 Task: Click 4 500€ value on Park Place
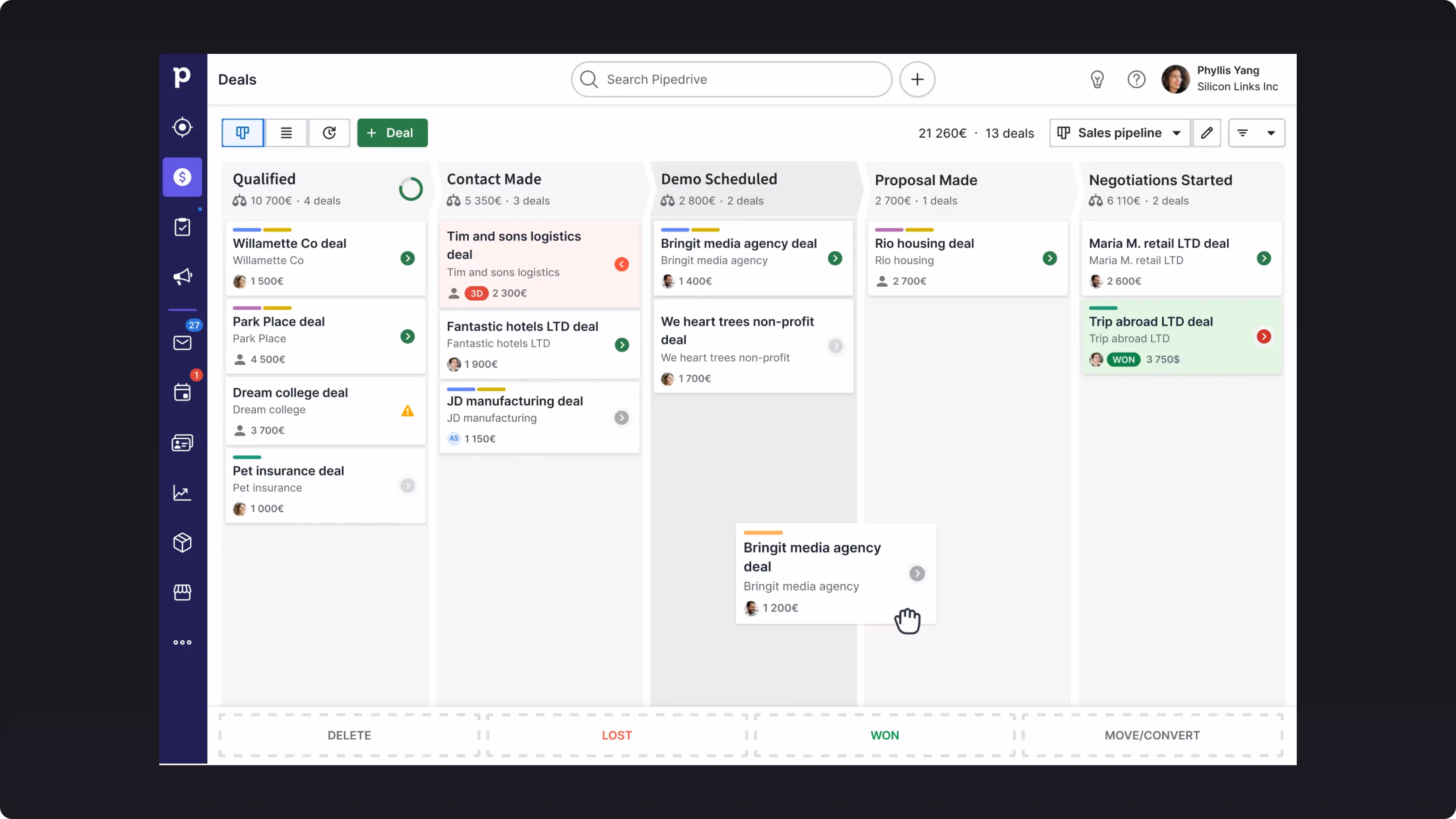pos(268,359)
